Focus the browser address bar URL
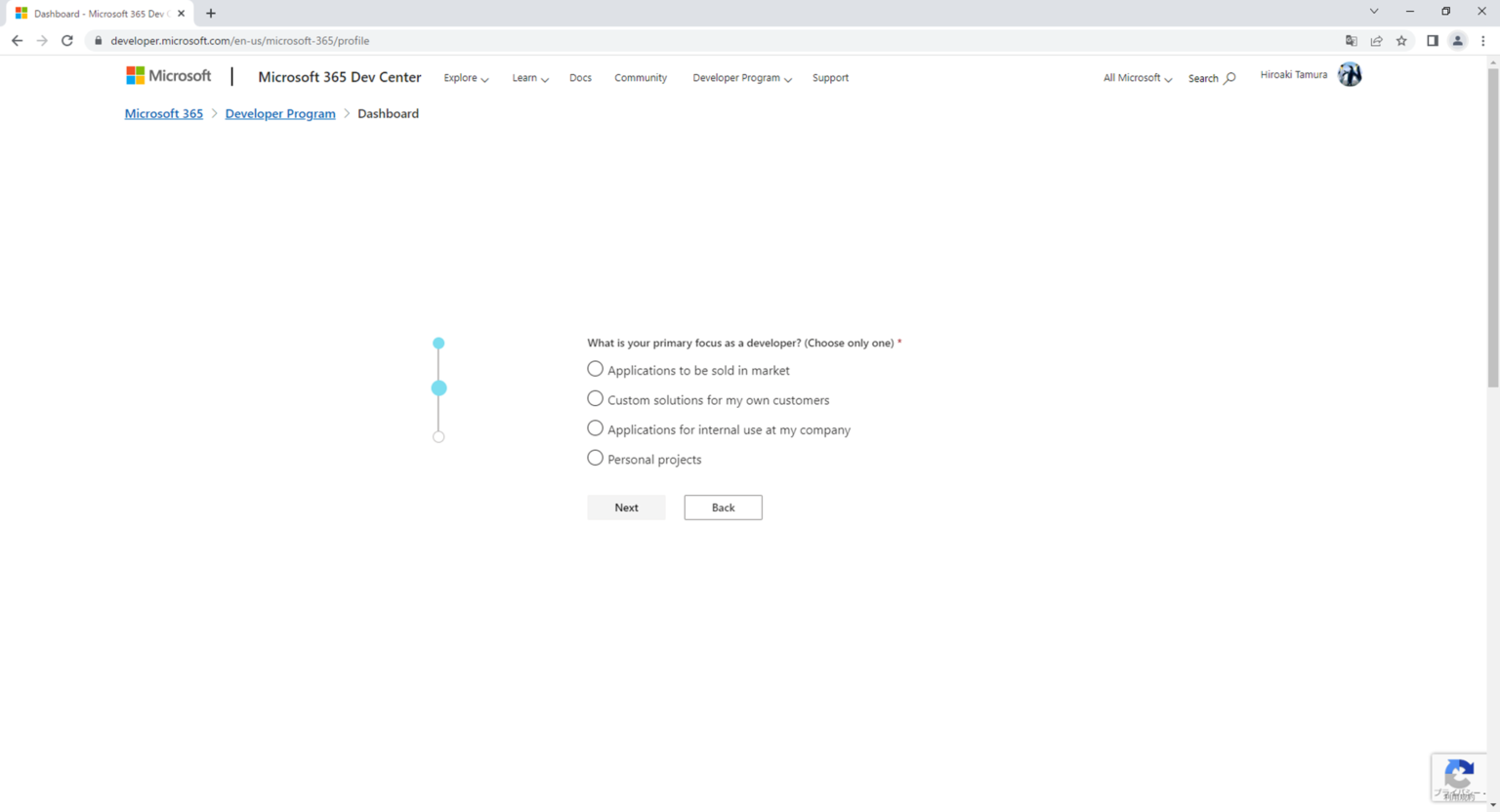This screenshot has height=812, width=1500. (x=240, y=41)
